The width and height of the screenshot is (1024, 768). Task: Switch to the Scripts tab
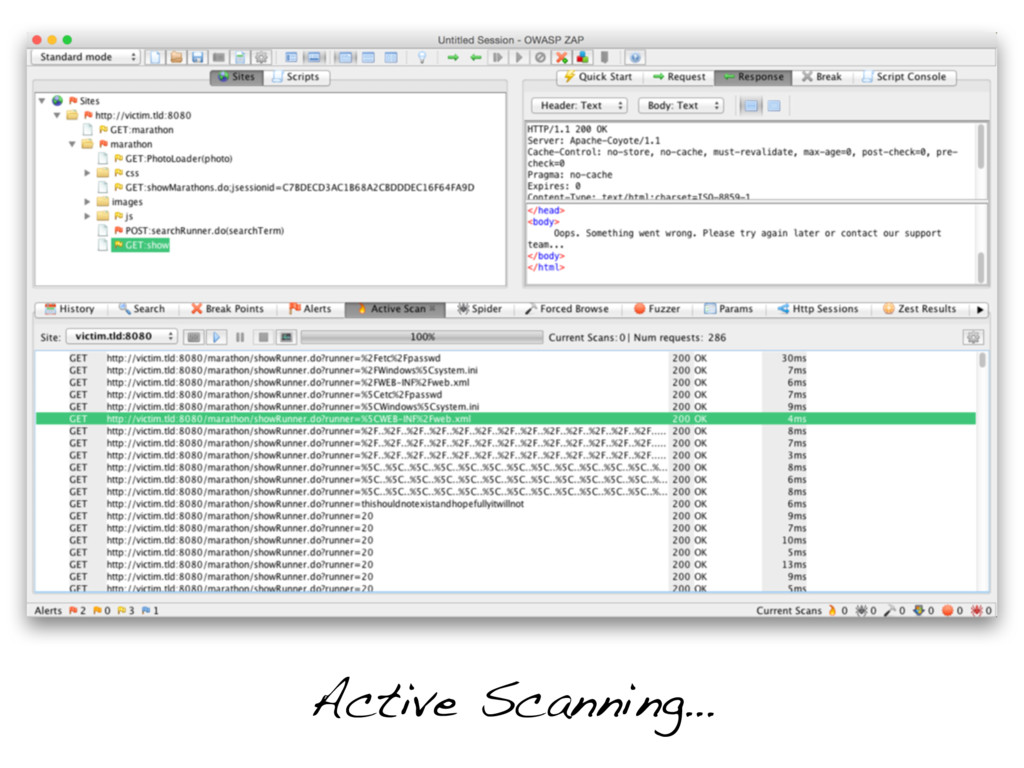point(296,77)
